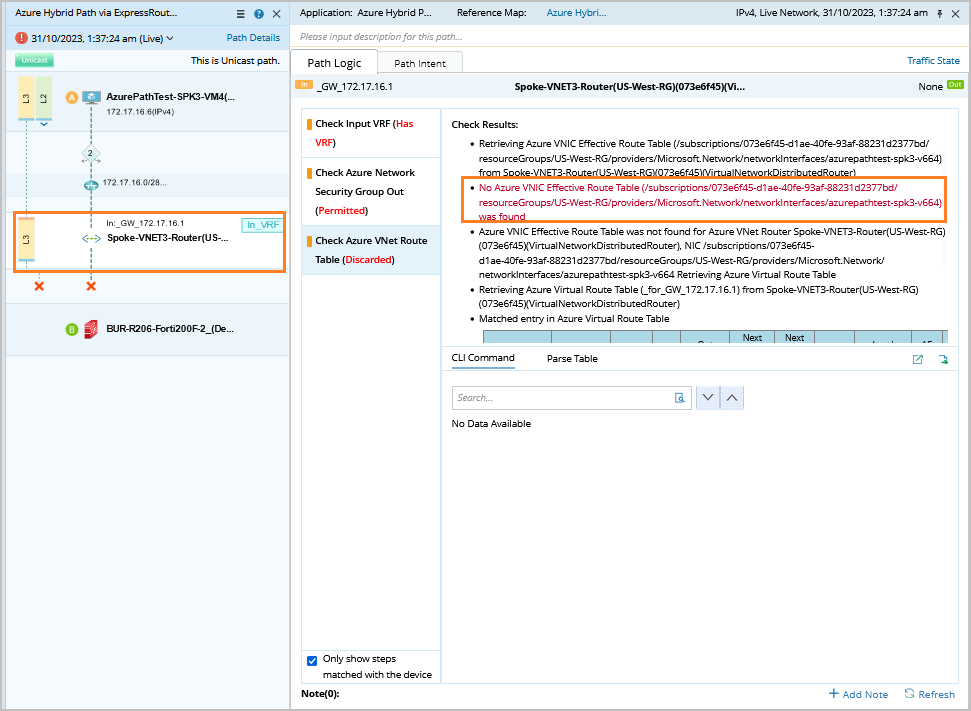Viewport: 971px width, 711px height.
Task: Switch to the Path Intent tab
Action: coord(419,63)
